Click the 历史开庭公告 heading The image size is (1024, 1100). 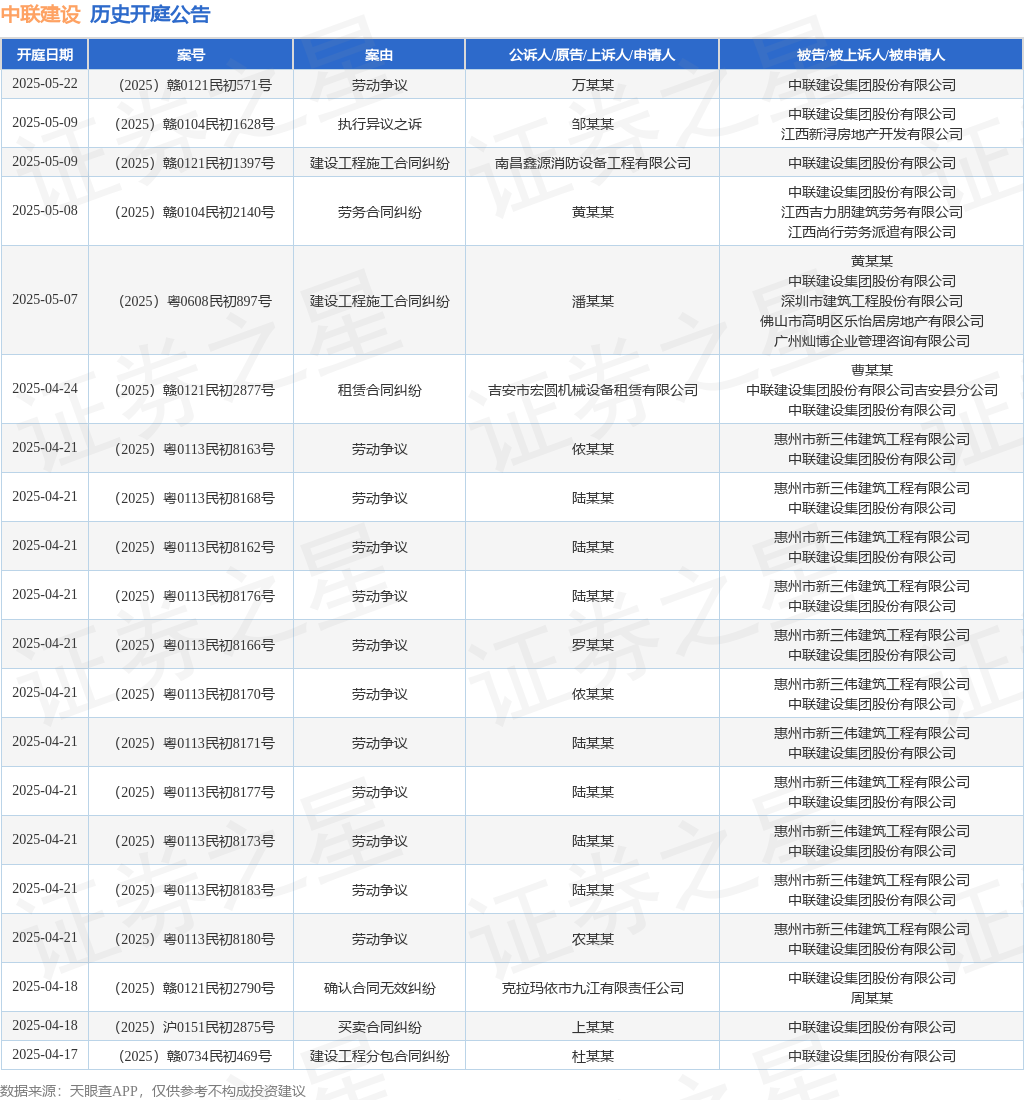click(150, 15)
